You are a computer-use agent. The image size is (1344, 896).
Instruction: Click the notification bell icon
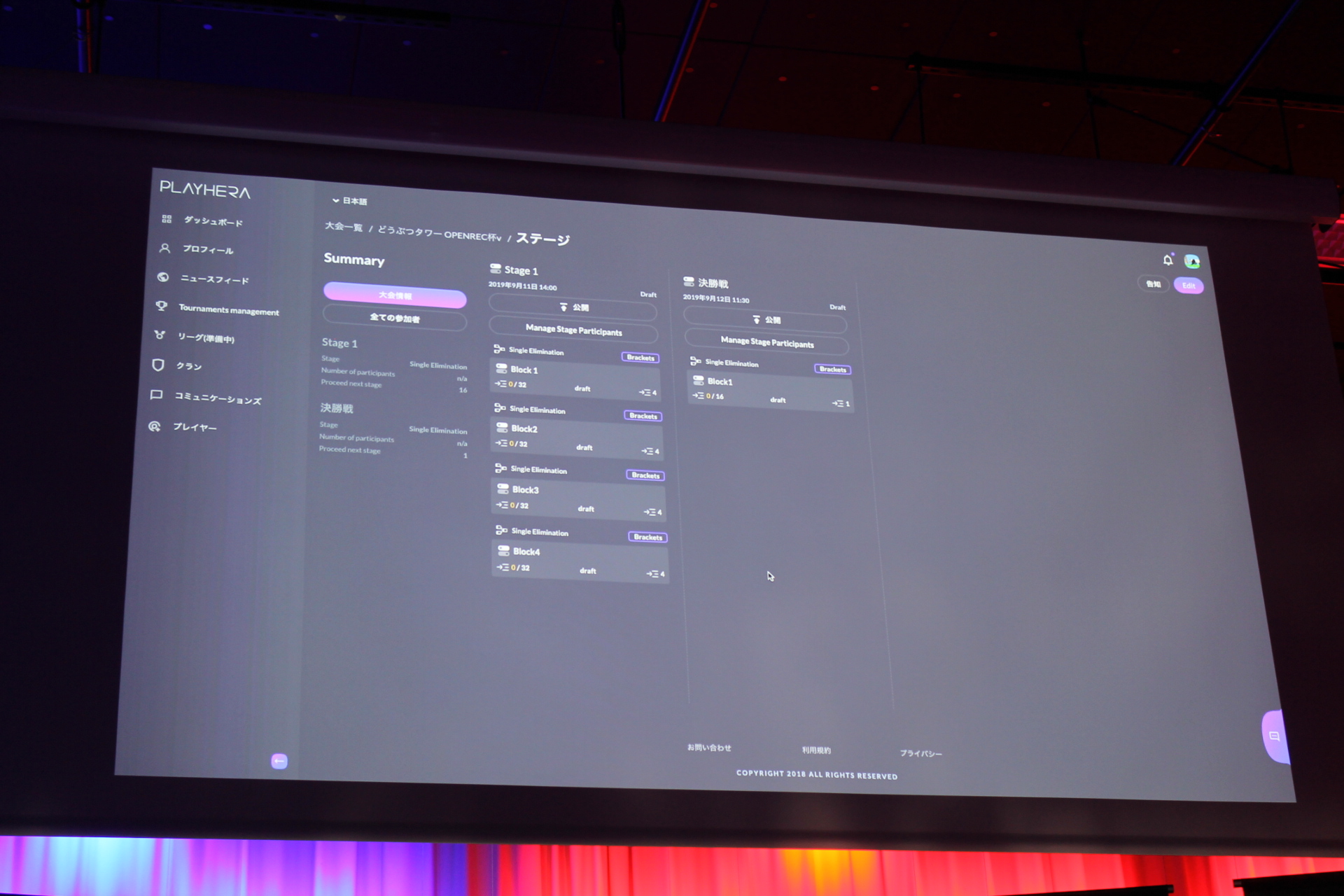[x=1168, y=260]
